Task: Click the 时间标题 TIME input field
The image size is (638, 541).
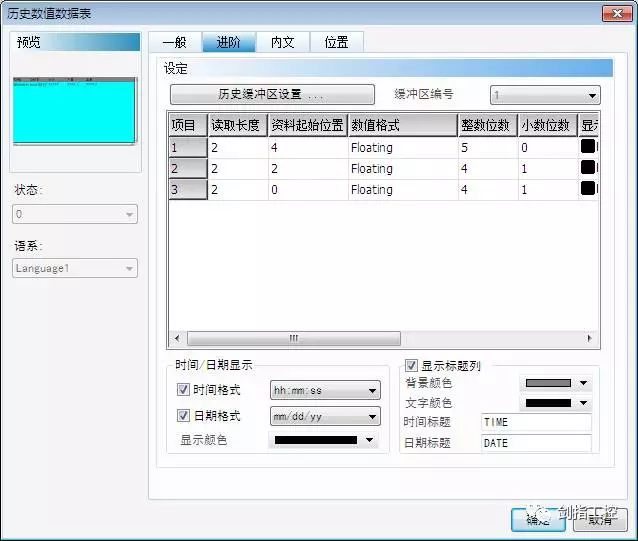Action: click(535, 422)
